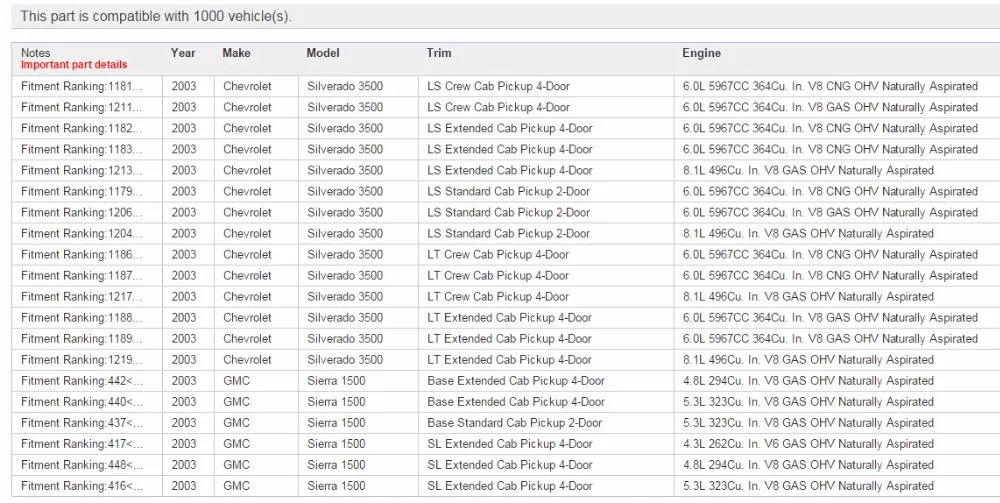Viewport: 1000px width, 503px height.
Task: Select the 'Fitment Ranking:1217...' notes cell
Action: pyautogui.click(x=87, y=296)
